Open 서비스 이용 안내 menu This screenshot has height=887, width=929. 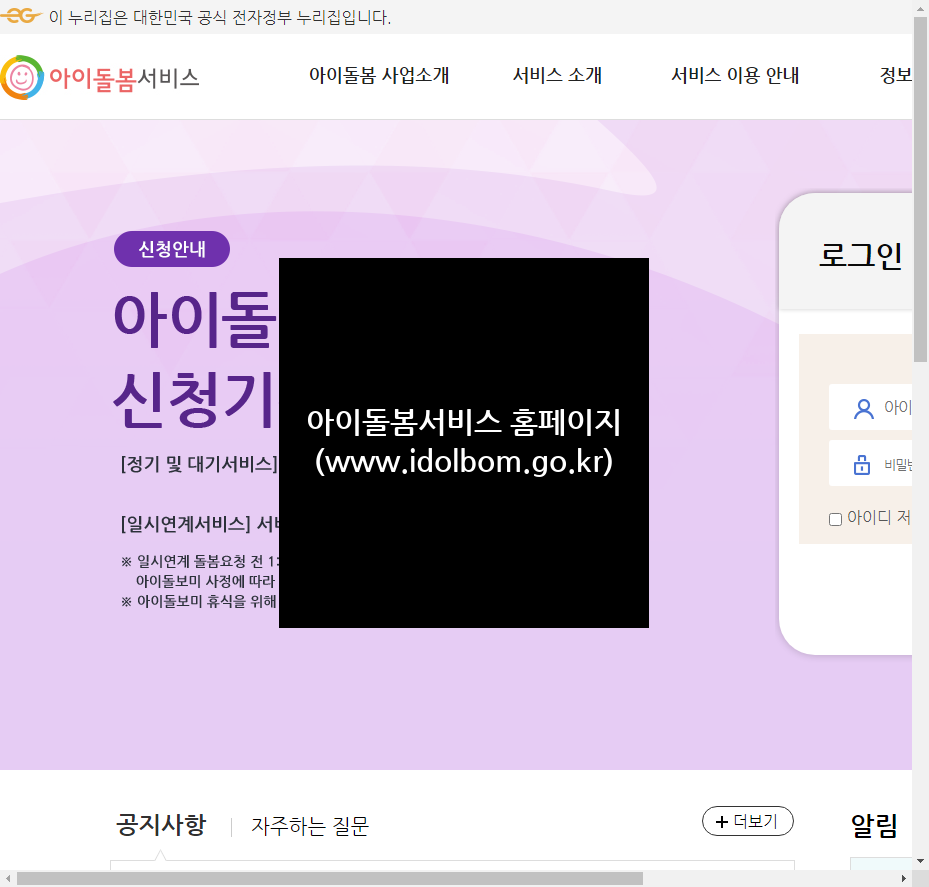pyautogui.click(x=735, y=75)
